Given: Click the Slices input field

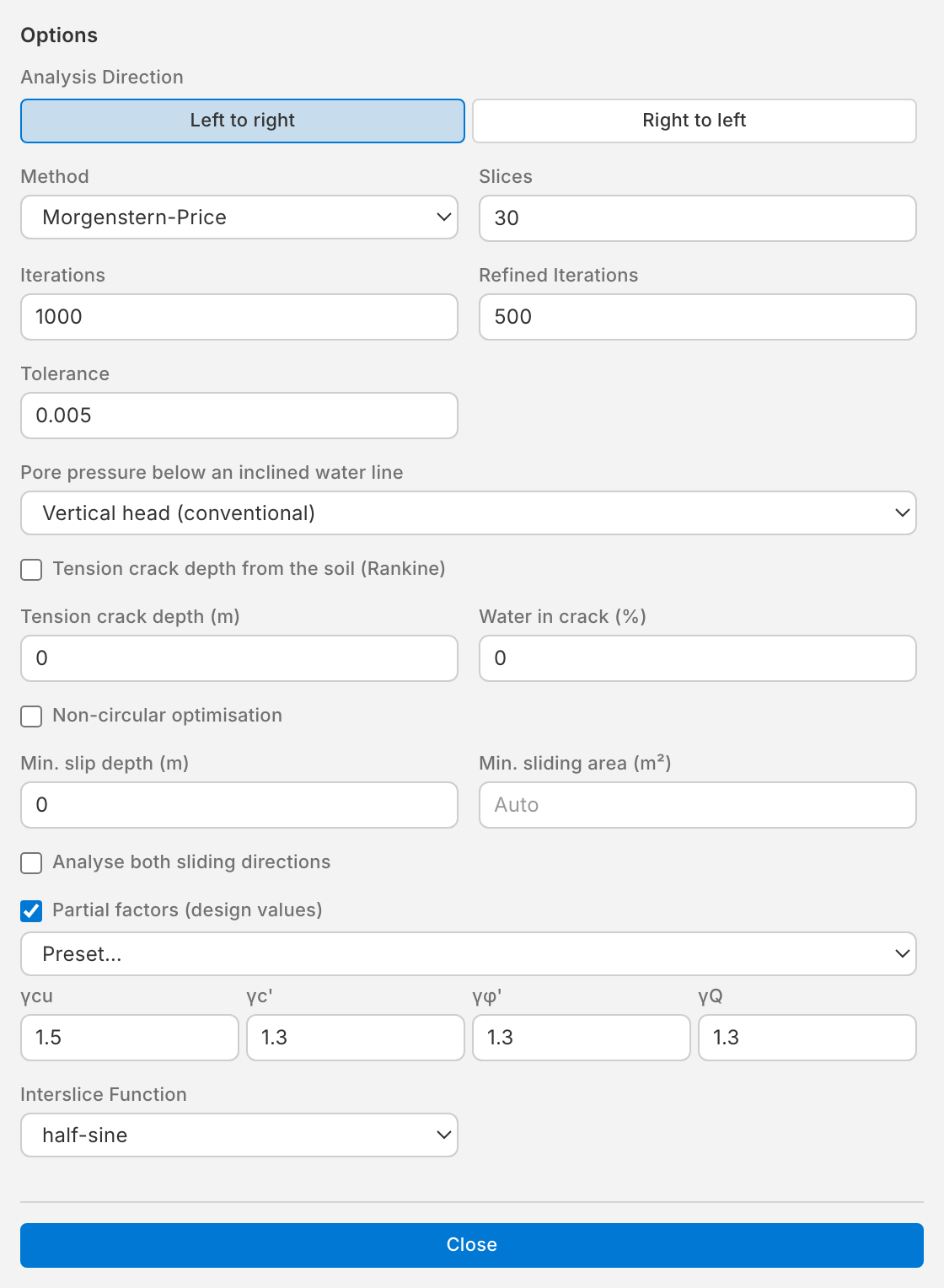Looking at the screenshot, I should point(698,218).
